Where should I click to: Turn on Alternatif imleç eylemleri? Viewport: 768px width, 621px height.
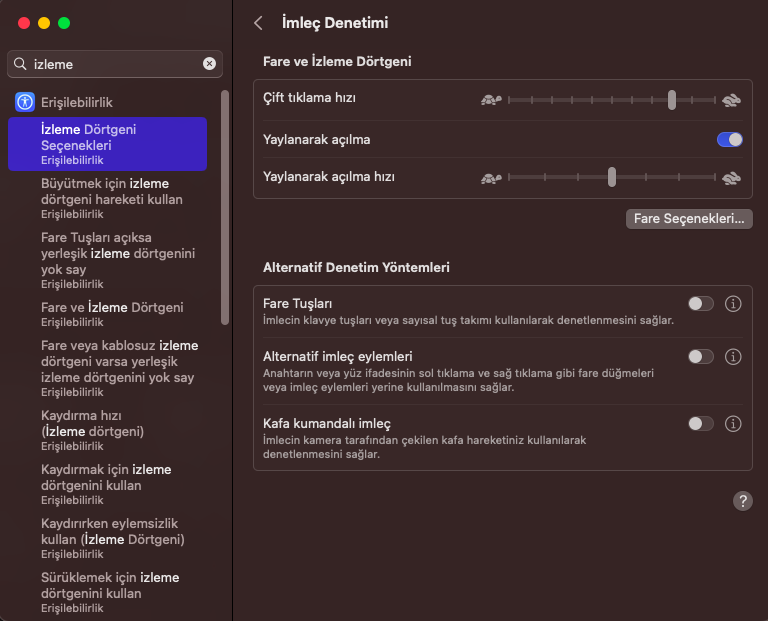point(701,357)
